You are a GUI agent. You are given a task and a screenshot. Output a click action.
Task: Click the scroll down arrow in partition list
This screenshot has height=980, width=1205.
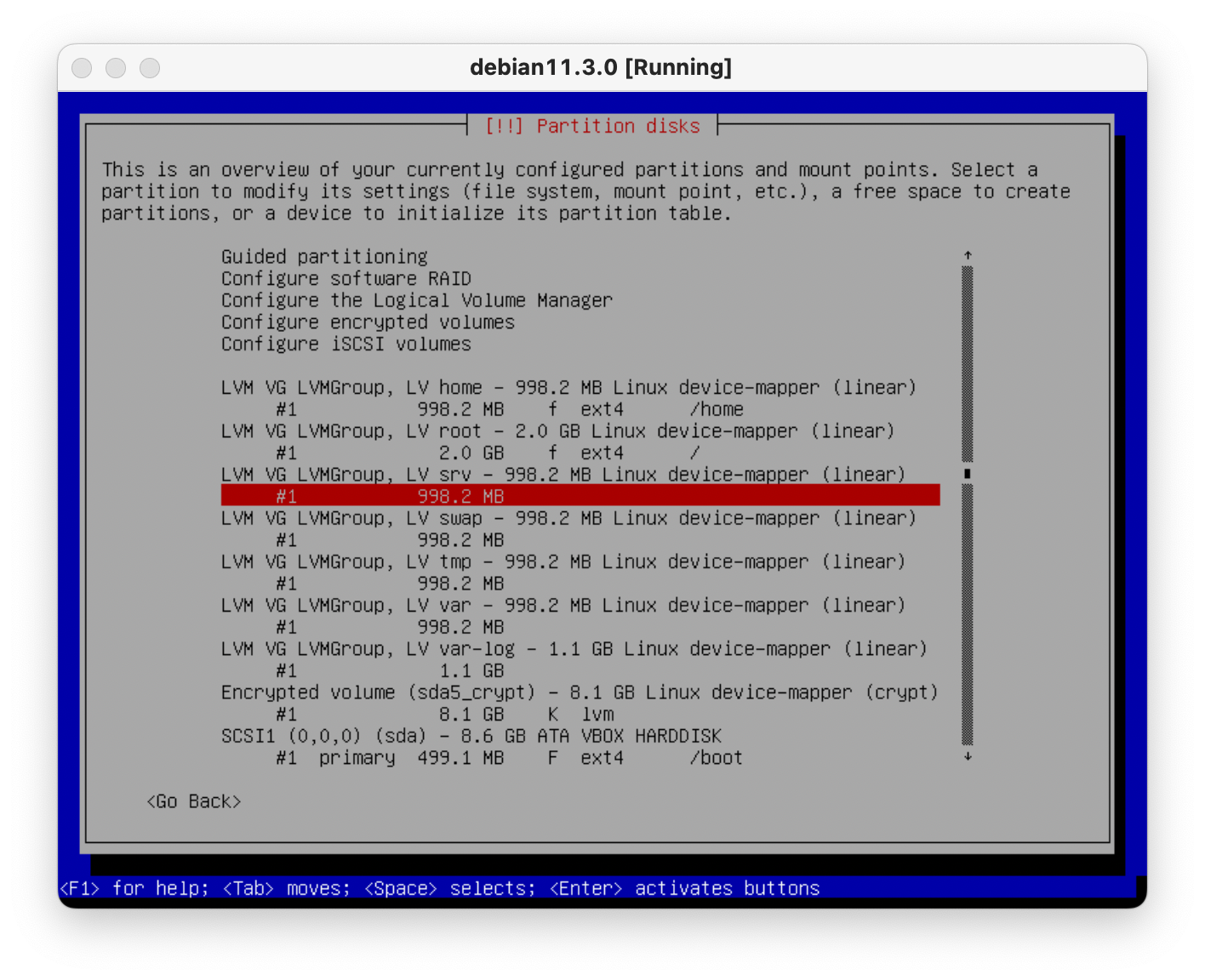(968, 756)
